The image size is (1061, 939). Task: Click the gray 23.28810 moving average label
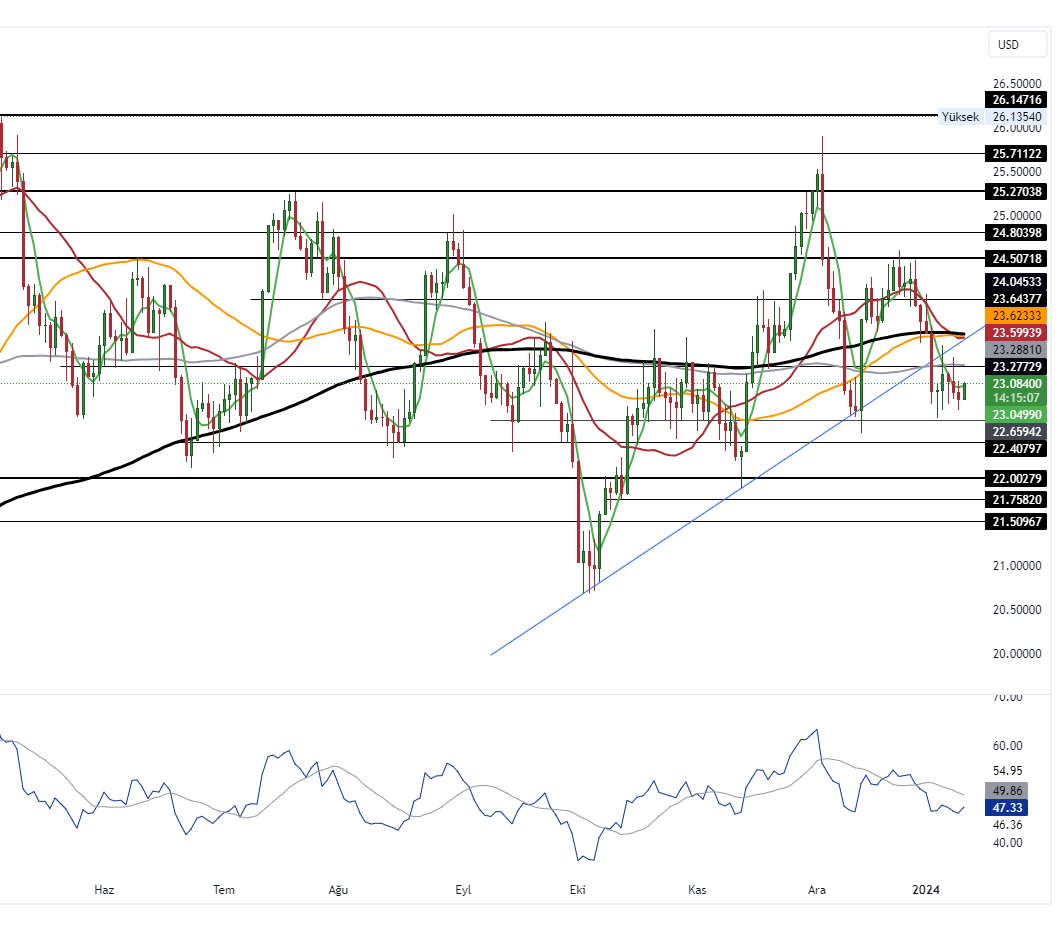point(1016,351)
